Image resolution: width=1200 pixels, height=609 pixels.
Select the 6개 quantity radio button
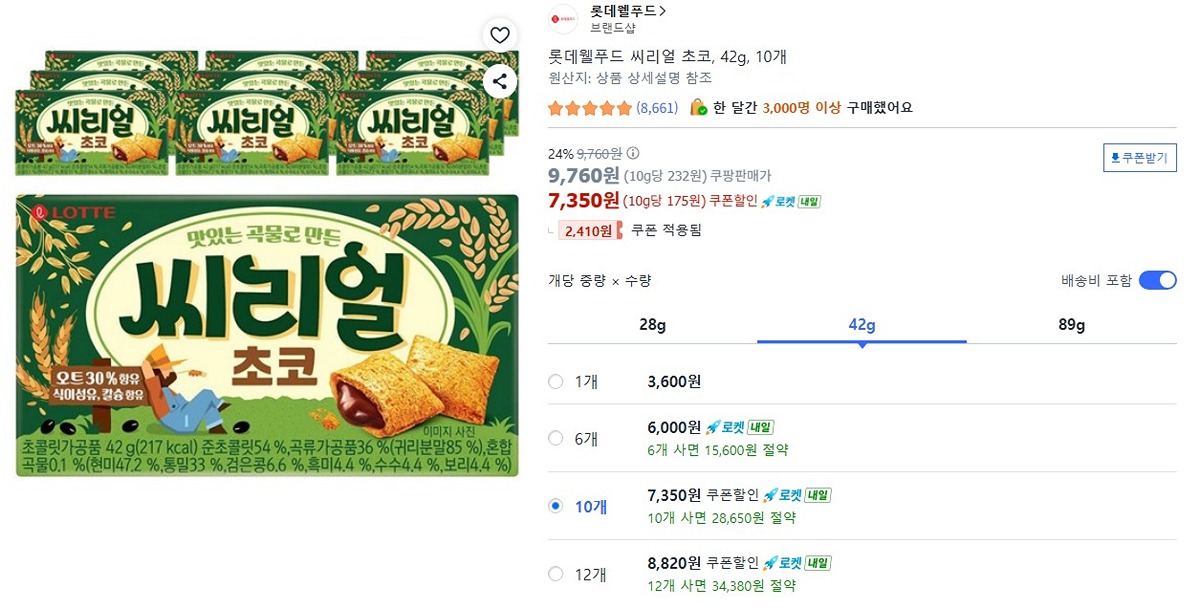tap(556, 437)
